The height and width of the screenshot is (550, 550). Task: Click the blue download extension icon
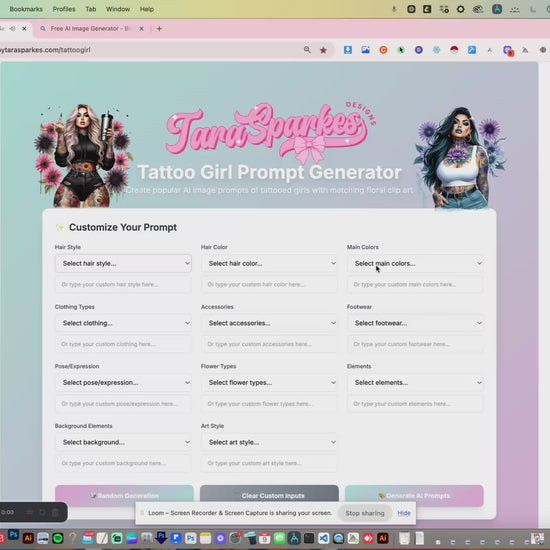pos(348,50)
